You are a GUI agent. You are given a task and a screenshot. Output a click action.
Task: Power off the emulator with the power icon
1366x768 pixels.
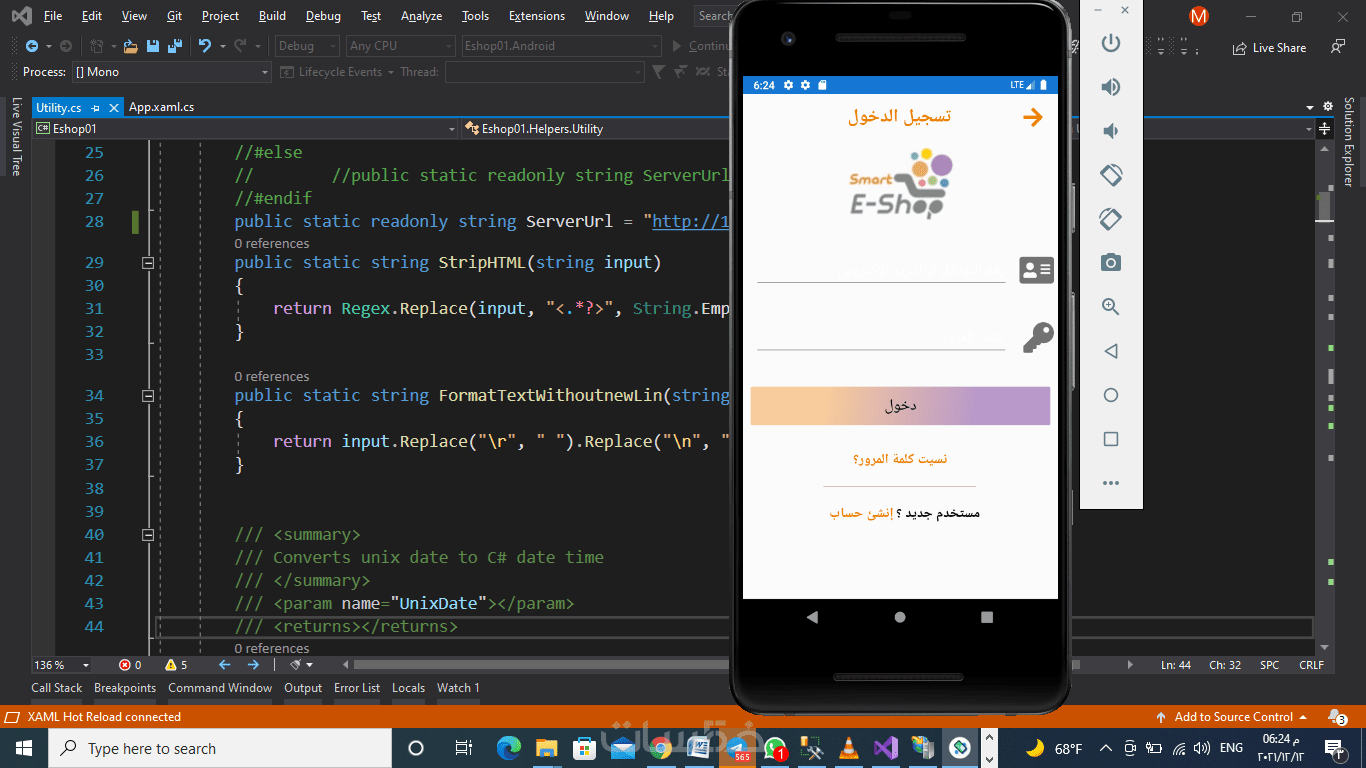coord(1110,43)
